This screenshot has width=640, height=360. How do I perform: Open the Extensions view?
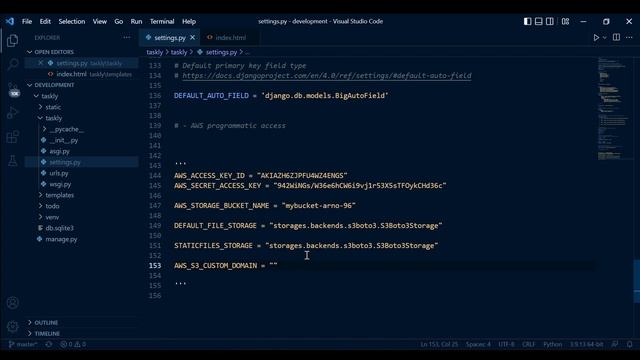[13, 137]
